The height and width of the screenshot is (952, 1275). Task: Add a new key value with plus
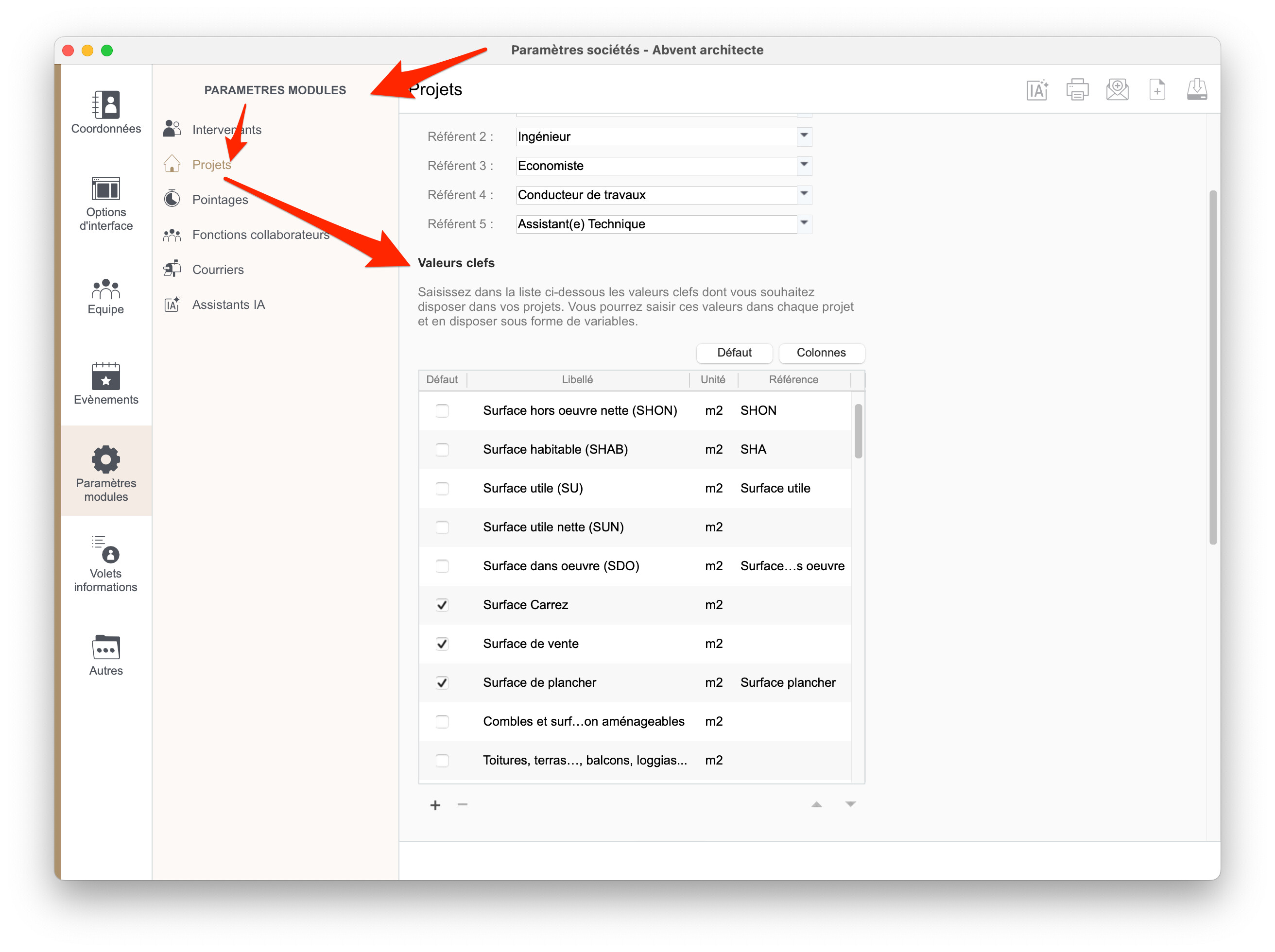(435, 806)
